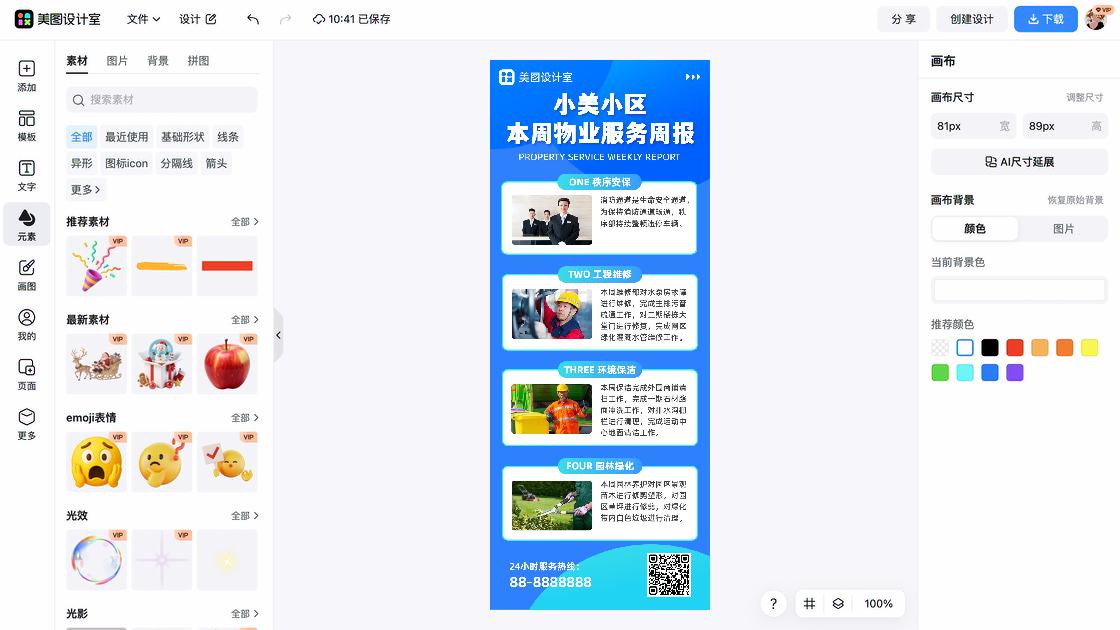Switch to the 图片 tab
The width and height of the screenshot is (1120, 630).
[117, 61]
